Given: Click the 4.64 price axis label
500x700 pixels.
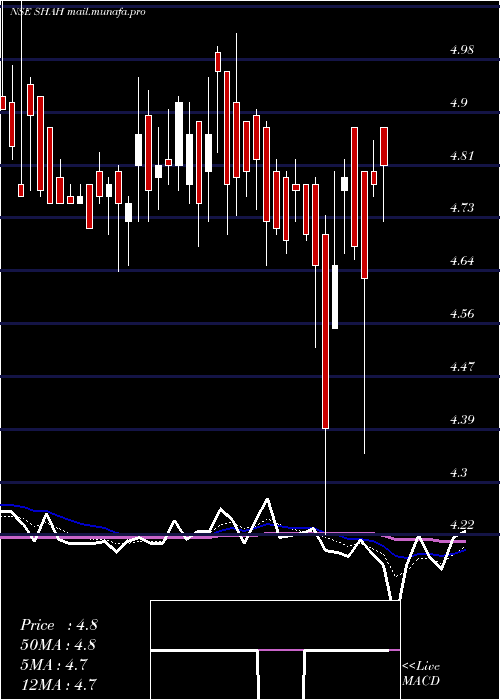Looking at the screenshot, I should point(462,261).
